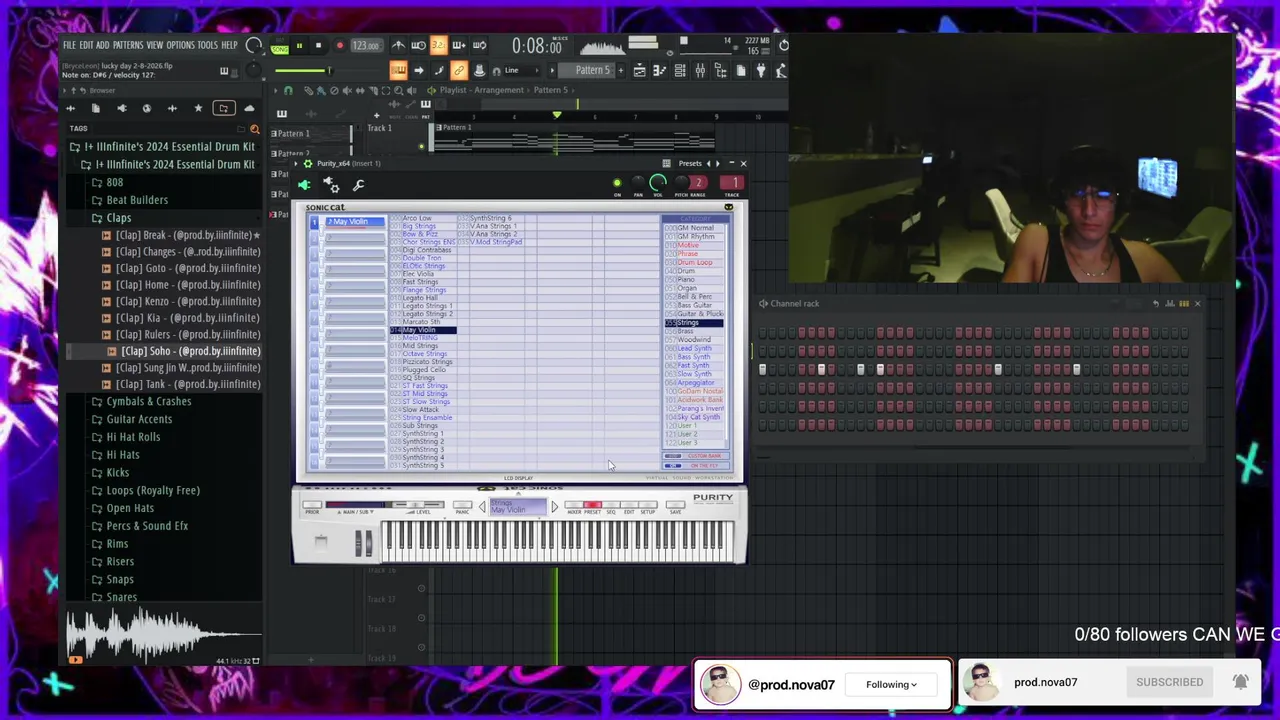The width and height of the screenshot is (1280, 720).
Task: Toggle the 3-2 countdown before recording icon
Action: pyautogui.click(x=438, y=46)
